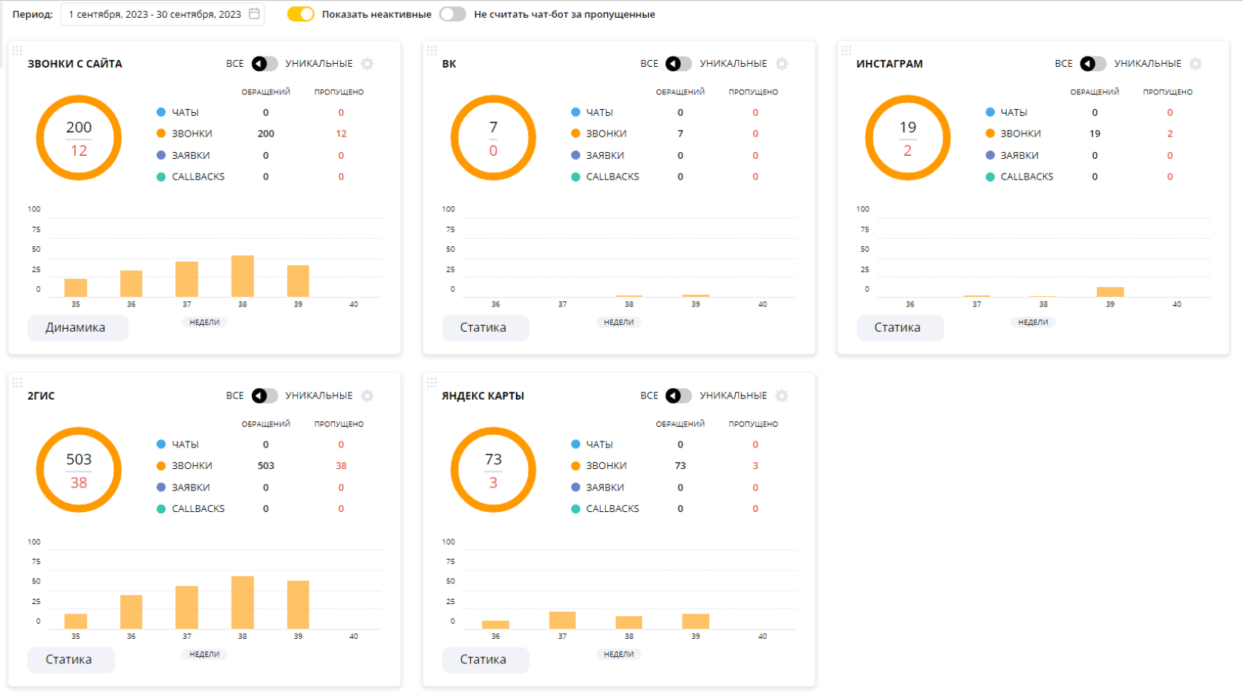Open settings gear on 2ГИС card
This screenshot has width=1243, height=699.
pyautogui.click(x=367, y=396)
